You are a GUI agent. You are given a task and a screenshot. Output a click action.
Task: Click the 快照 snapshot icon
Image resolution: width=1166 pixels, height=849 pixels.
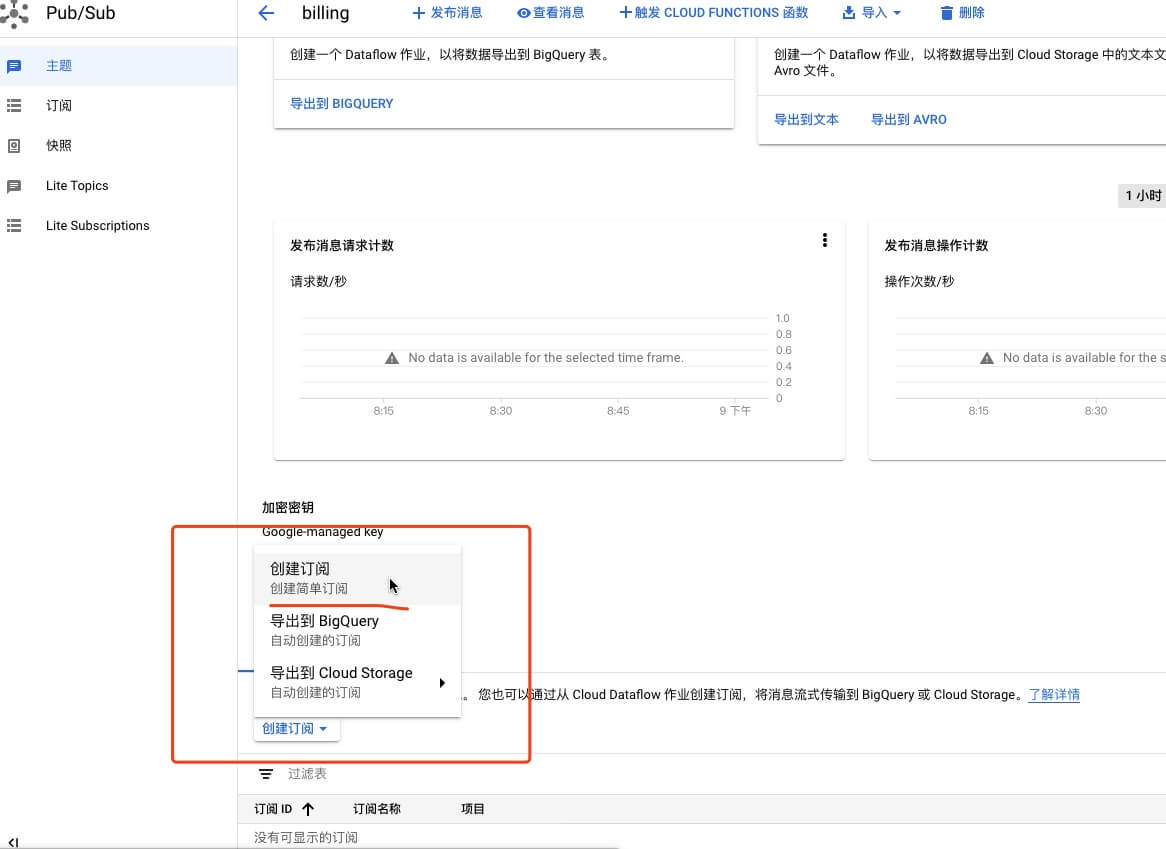pos(13,146)
